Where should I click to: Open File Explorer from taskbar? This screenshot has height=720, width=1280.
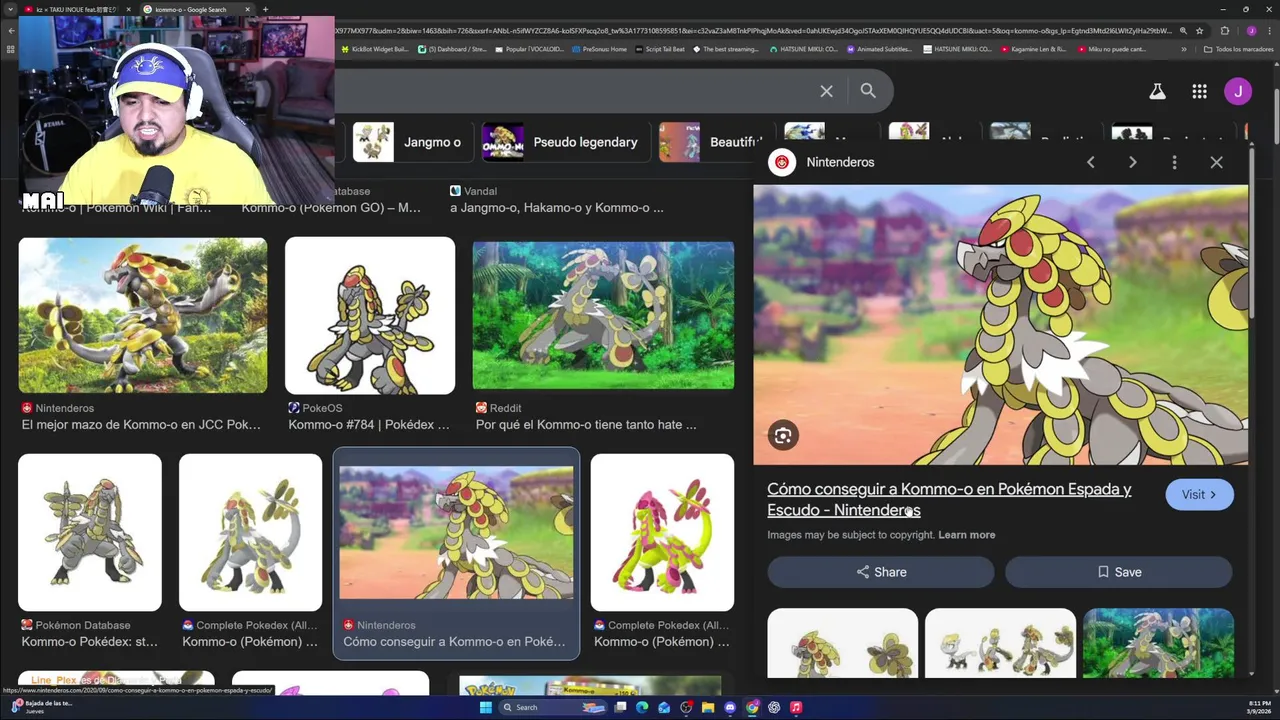tap(708, 707)
